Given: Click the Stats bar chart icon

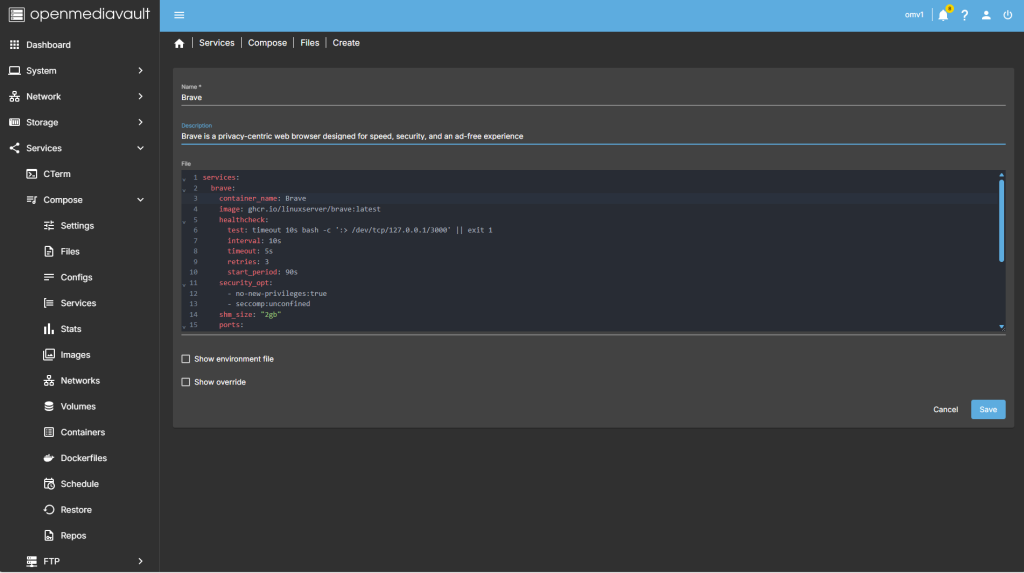Looking at the screenshot, I should [49, 329].
